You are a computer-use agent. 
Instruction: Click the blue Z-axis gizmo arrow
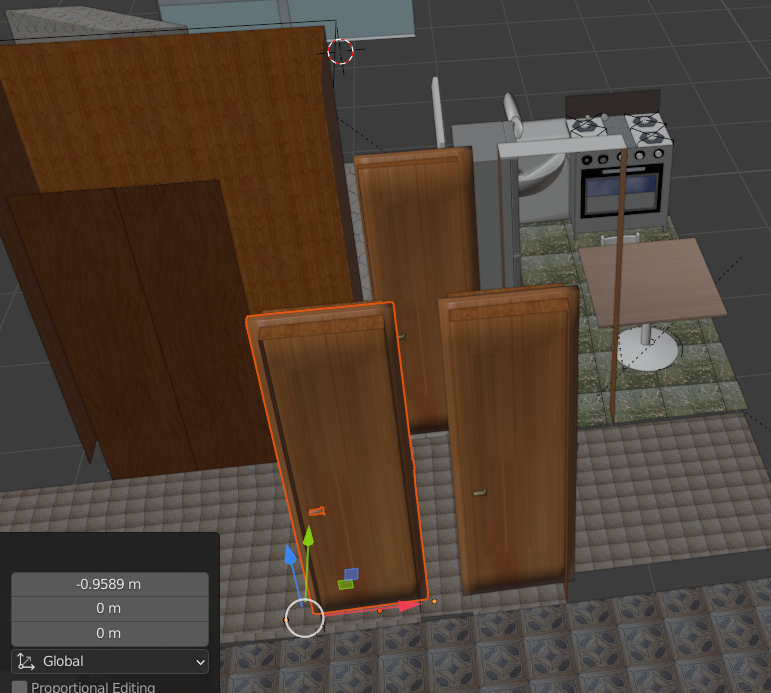click(x=290, y=554)
